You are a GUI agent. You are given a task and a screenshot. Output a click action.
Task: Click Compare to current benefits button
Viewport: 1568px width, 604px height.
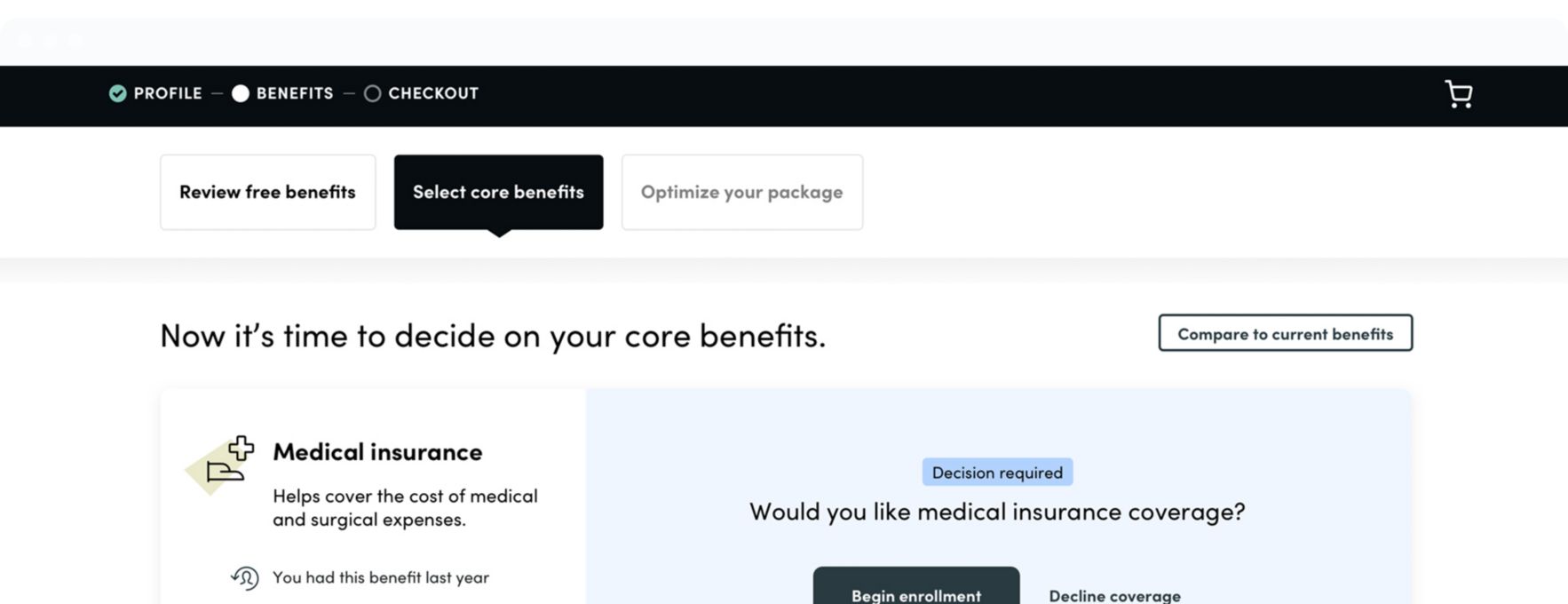[x=1285, y=333]
